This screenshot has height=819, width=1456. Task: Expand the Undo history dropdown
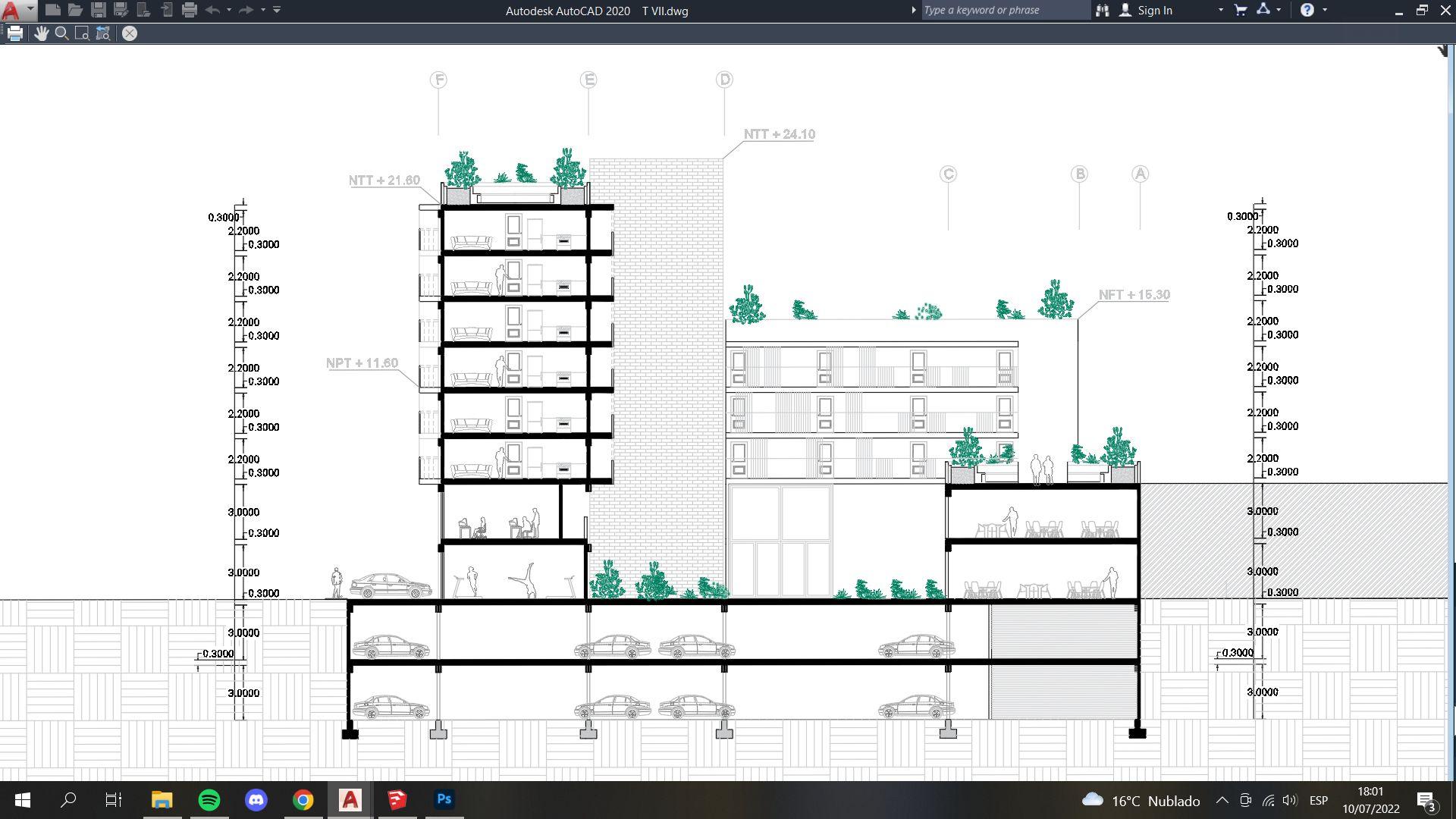click(x=229, y=10)
